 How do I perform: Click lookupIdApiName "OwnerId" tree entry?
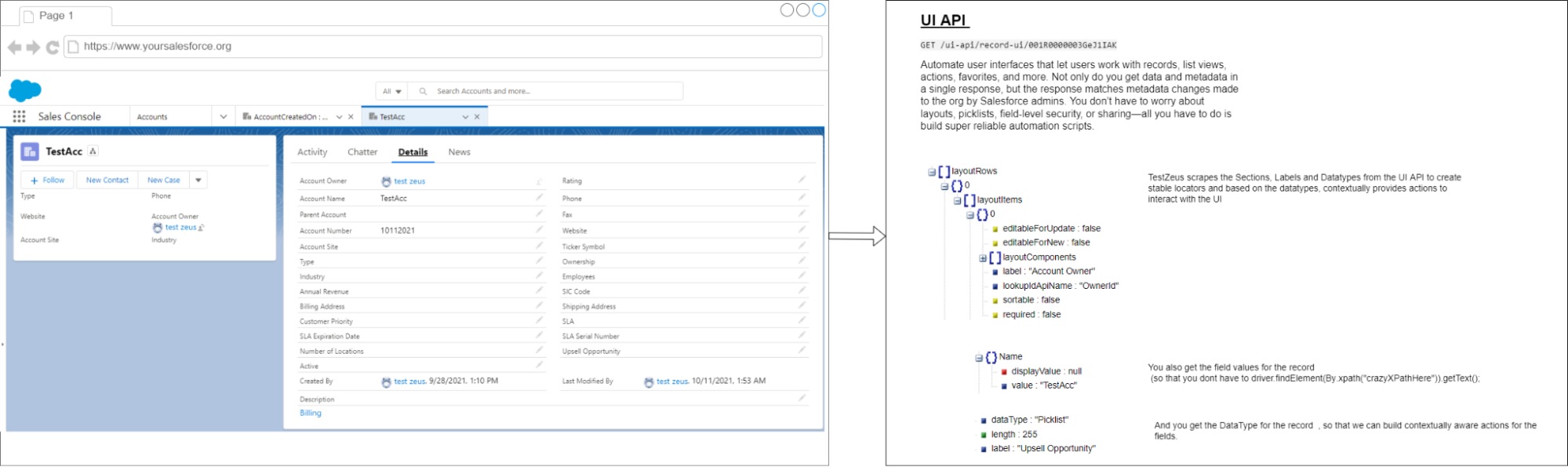[1060, 286]
